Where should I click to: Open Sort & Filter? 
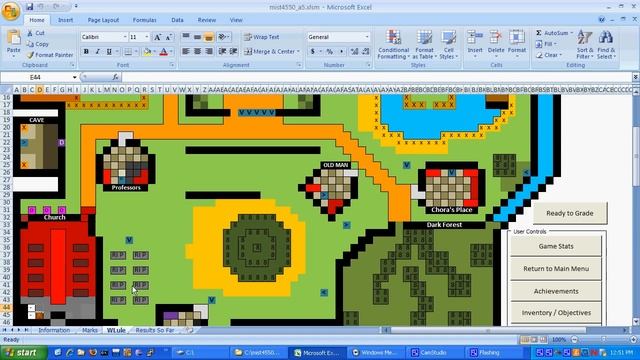(x=585, y=44)
